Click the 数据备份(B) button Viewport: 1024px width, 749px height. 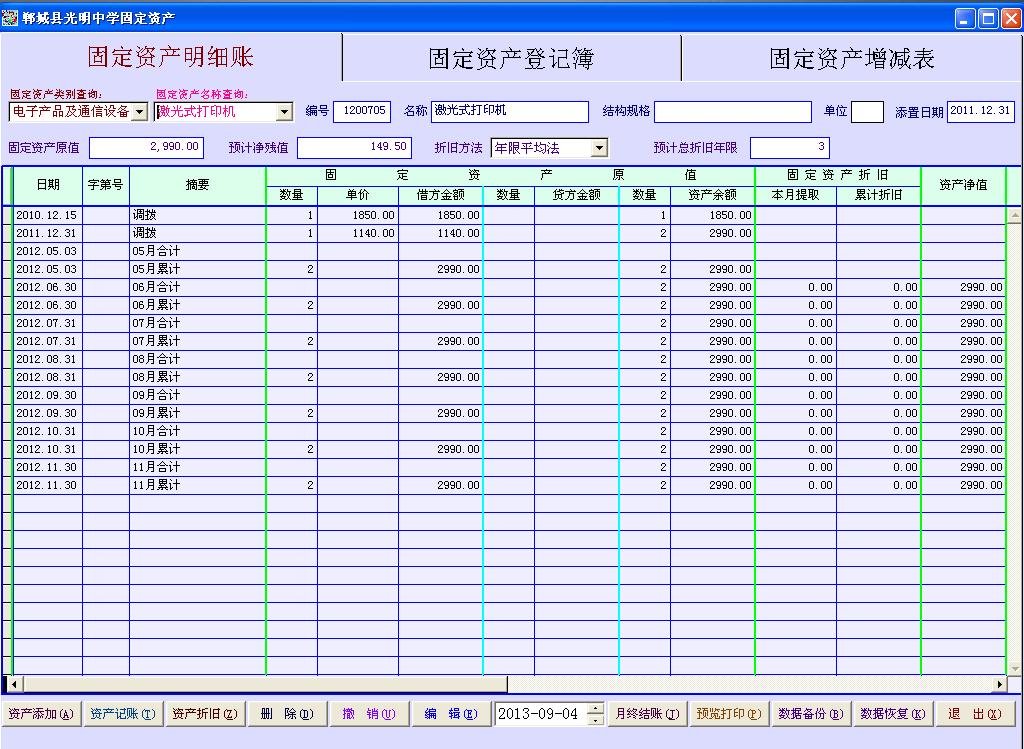pos(810,714)
